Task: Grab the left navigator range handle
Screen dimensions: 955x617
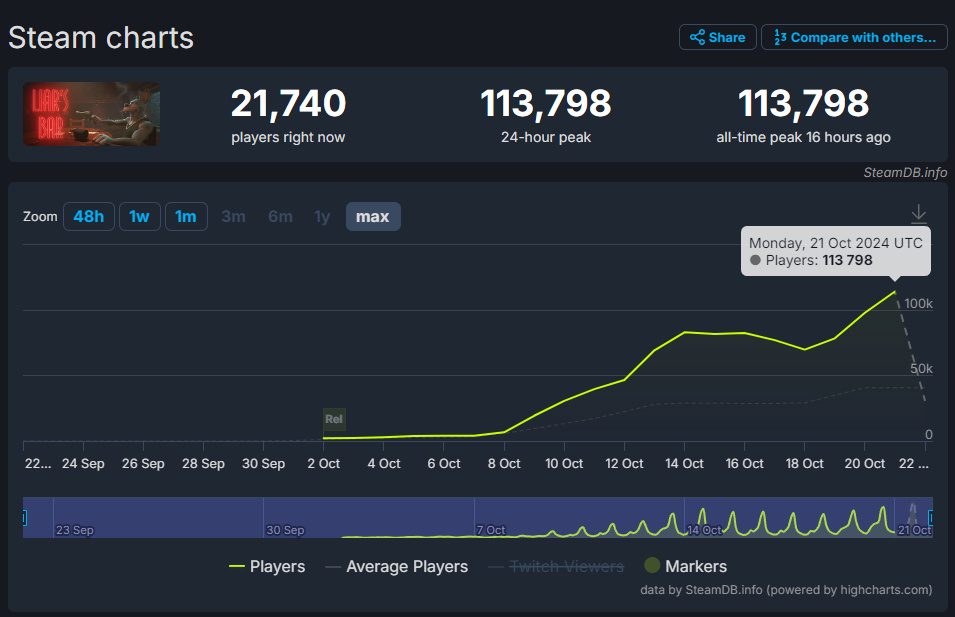Action: pyautogui.click(x=24, y=518)
